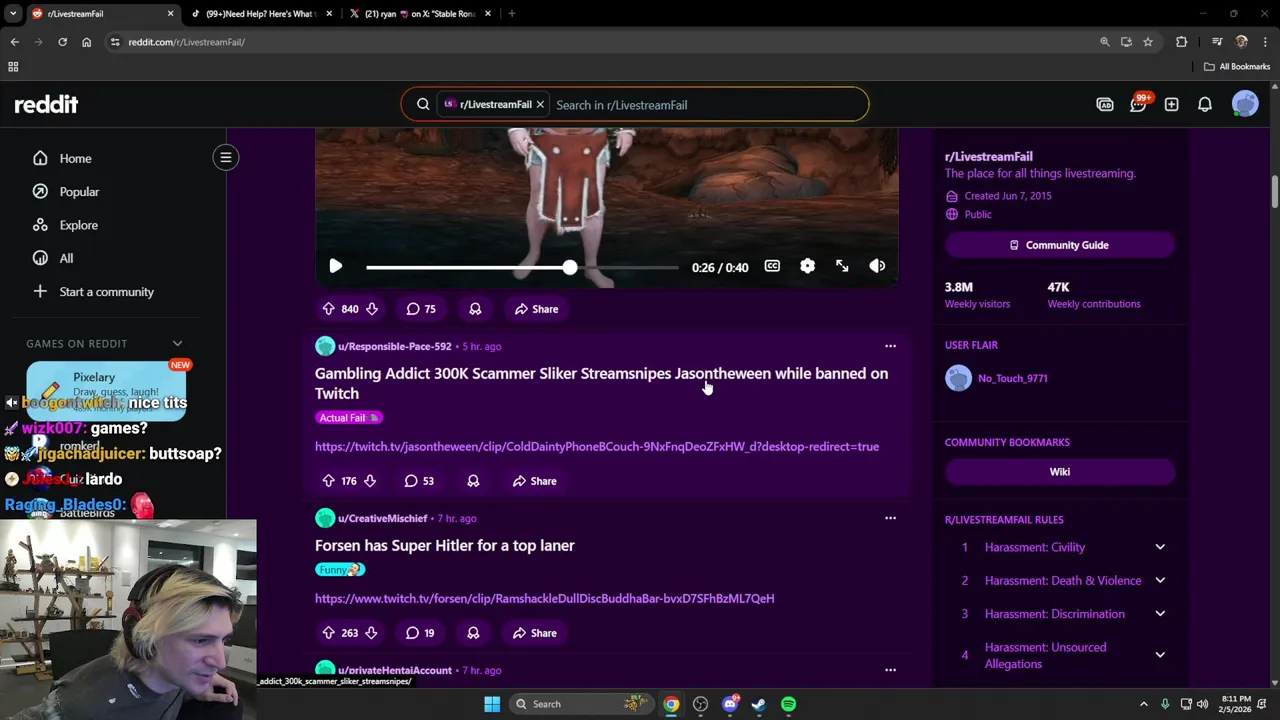Open the user avatar menu
1280x720 pixels.
point(1245,104)
